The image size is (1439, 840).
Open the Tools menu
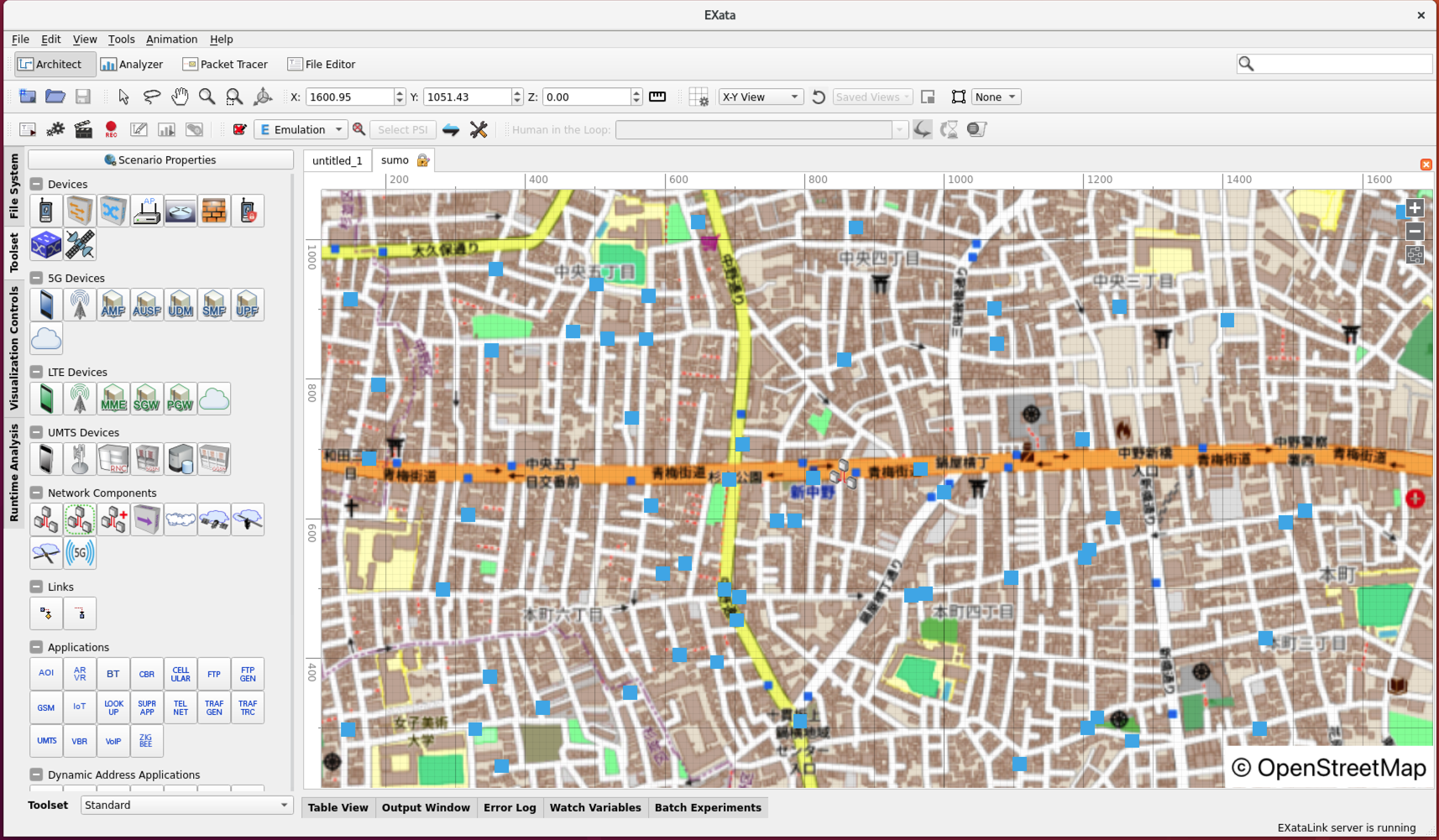(121, 39)
